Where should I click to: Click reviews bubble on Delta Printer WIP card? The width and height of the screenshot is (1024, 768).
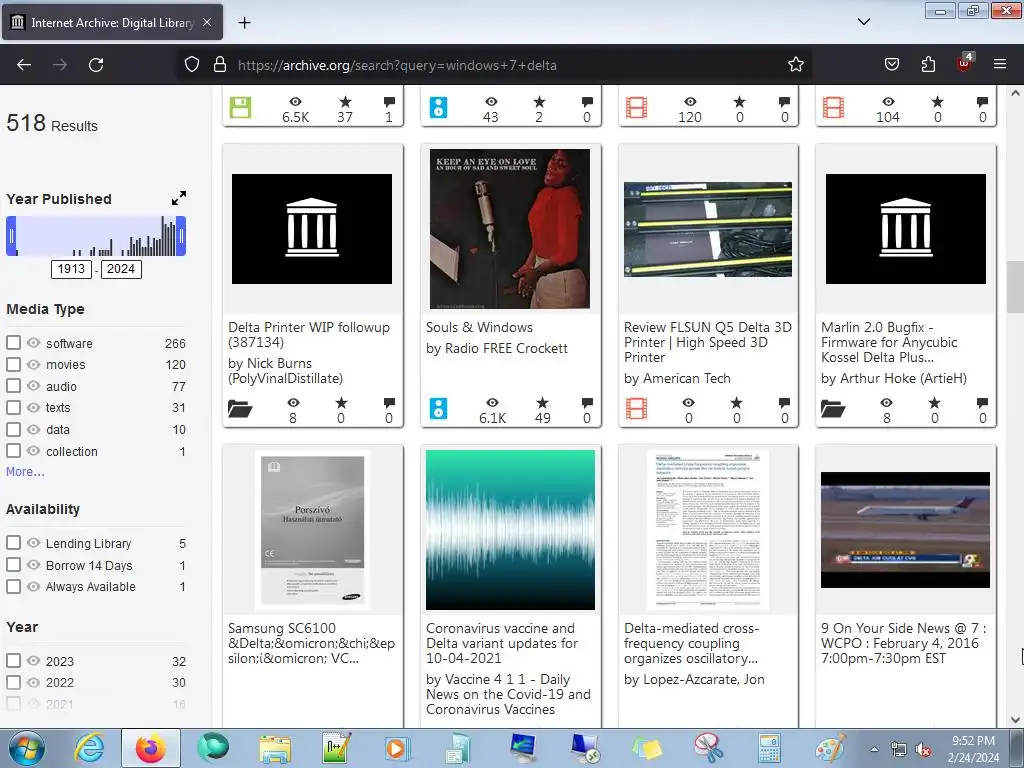pos(389,402)
